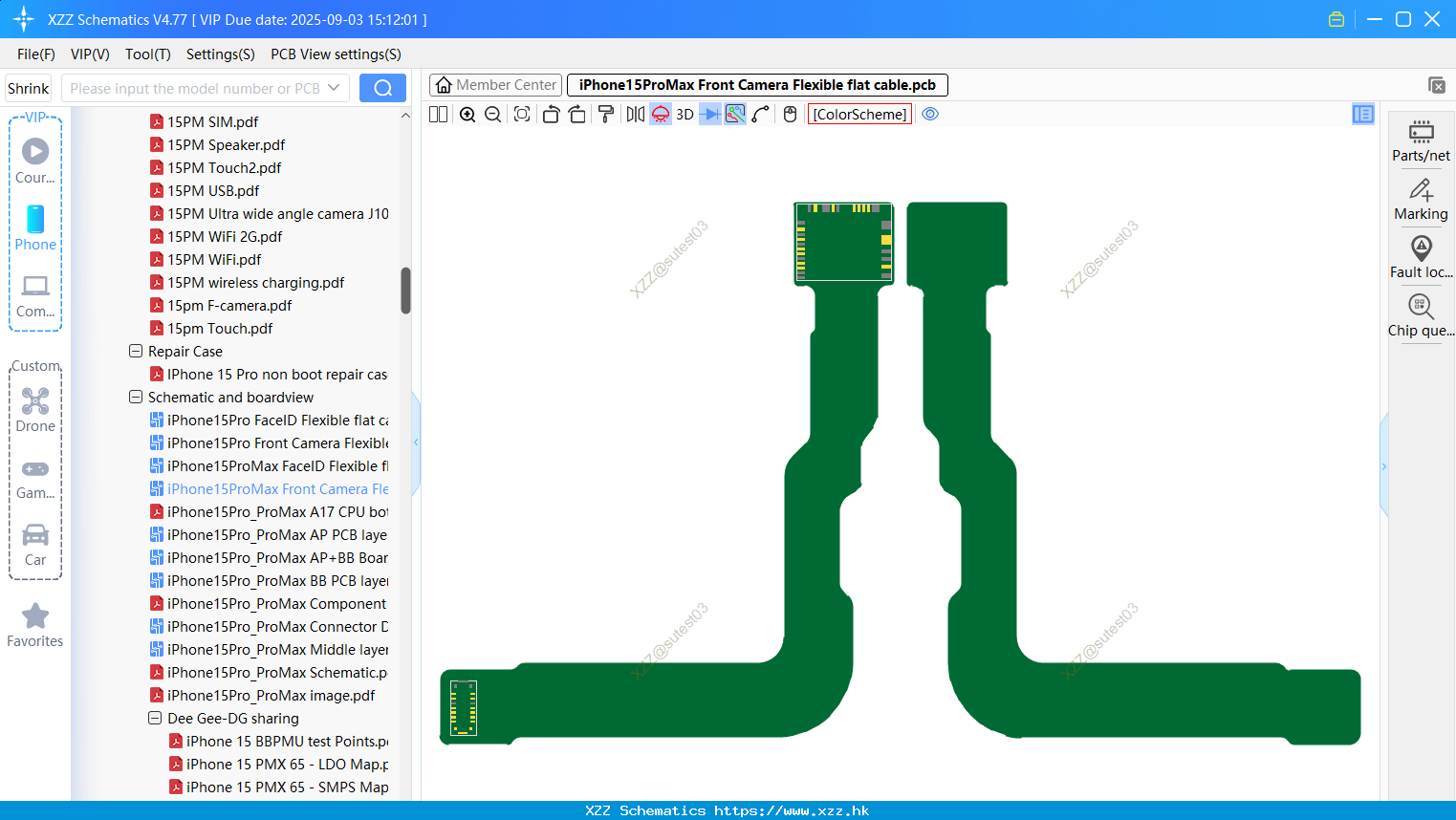Open Favorites

[35, 626]
